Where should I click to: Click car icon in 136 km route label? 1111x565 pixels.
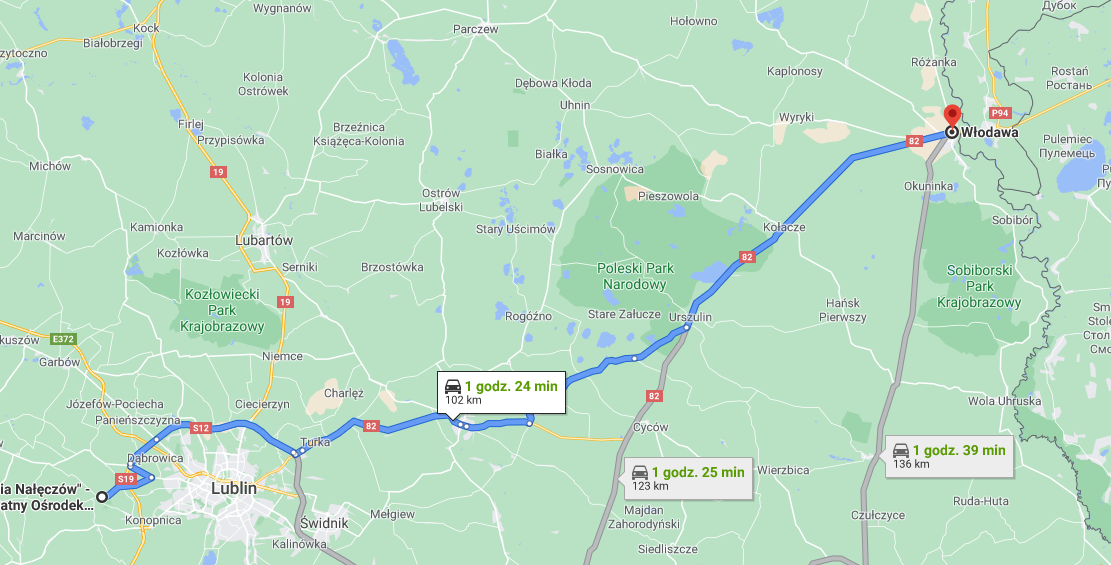coord(901,450)
